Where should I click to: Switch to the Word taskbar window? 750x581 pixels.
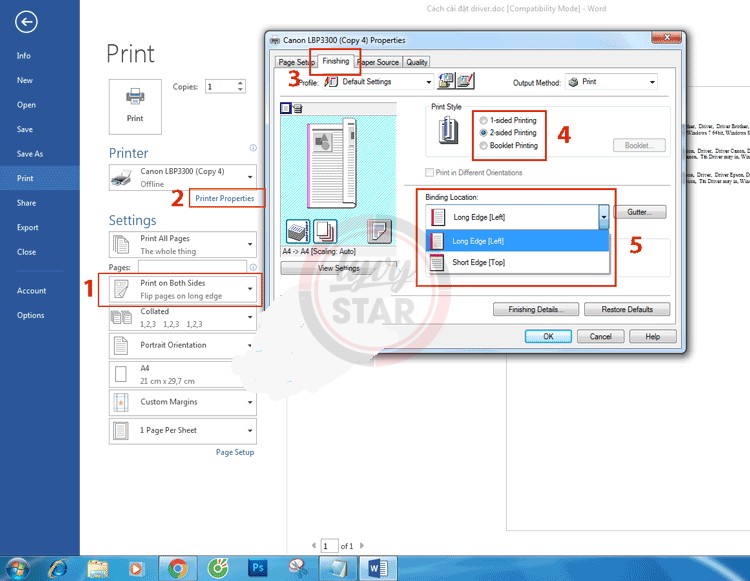point(378,569)
